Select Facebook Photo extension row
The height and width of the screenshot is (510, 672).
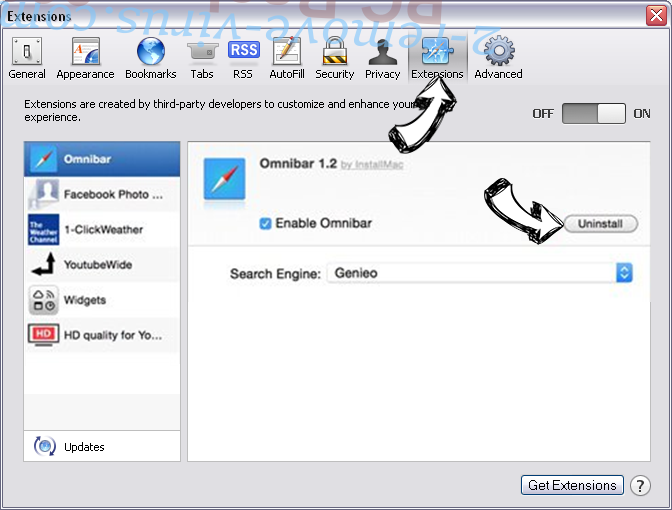point(102,194)
